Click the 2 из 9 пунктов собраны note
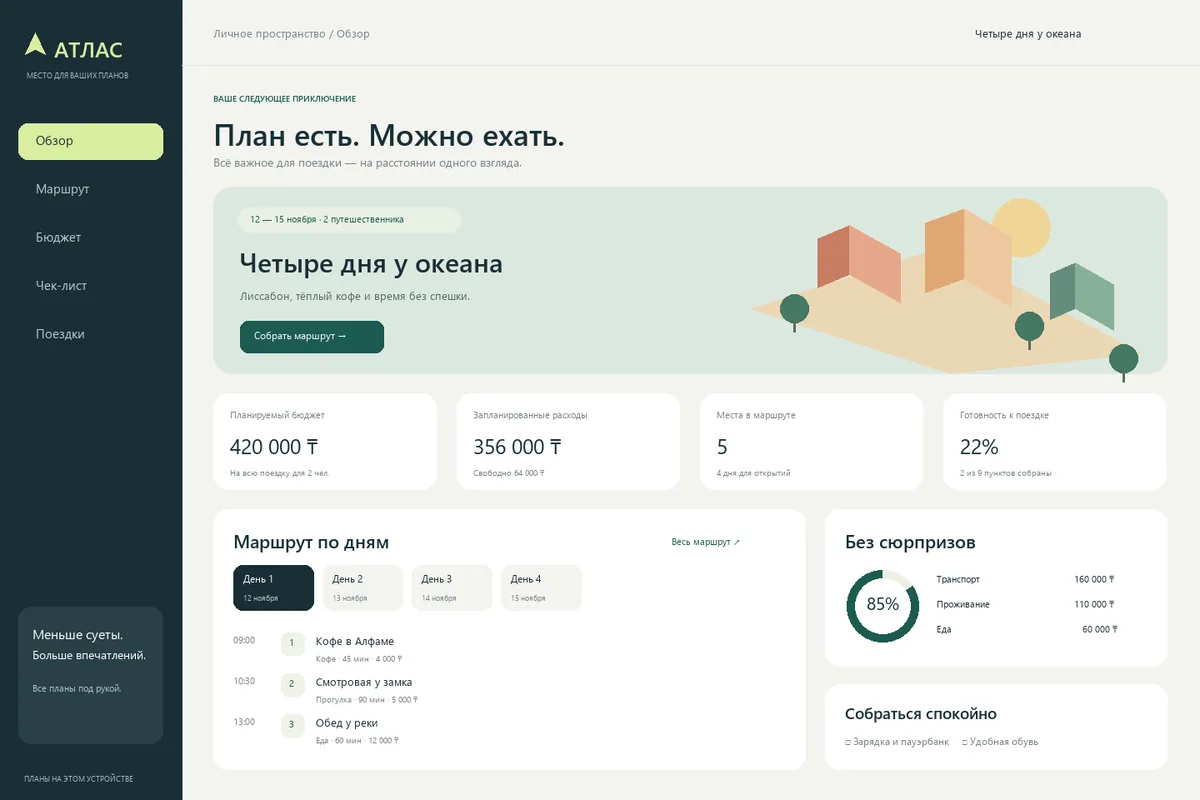1200x800 pixels. pos(1005,473)
